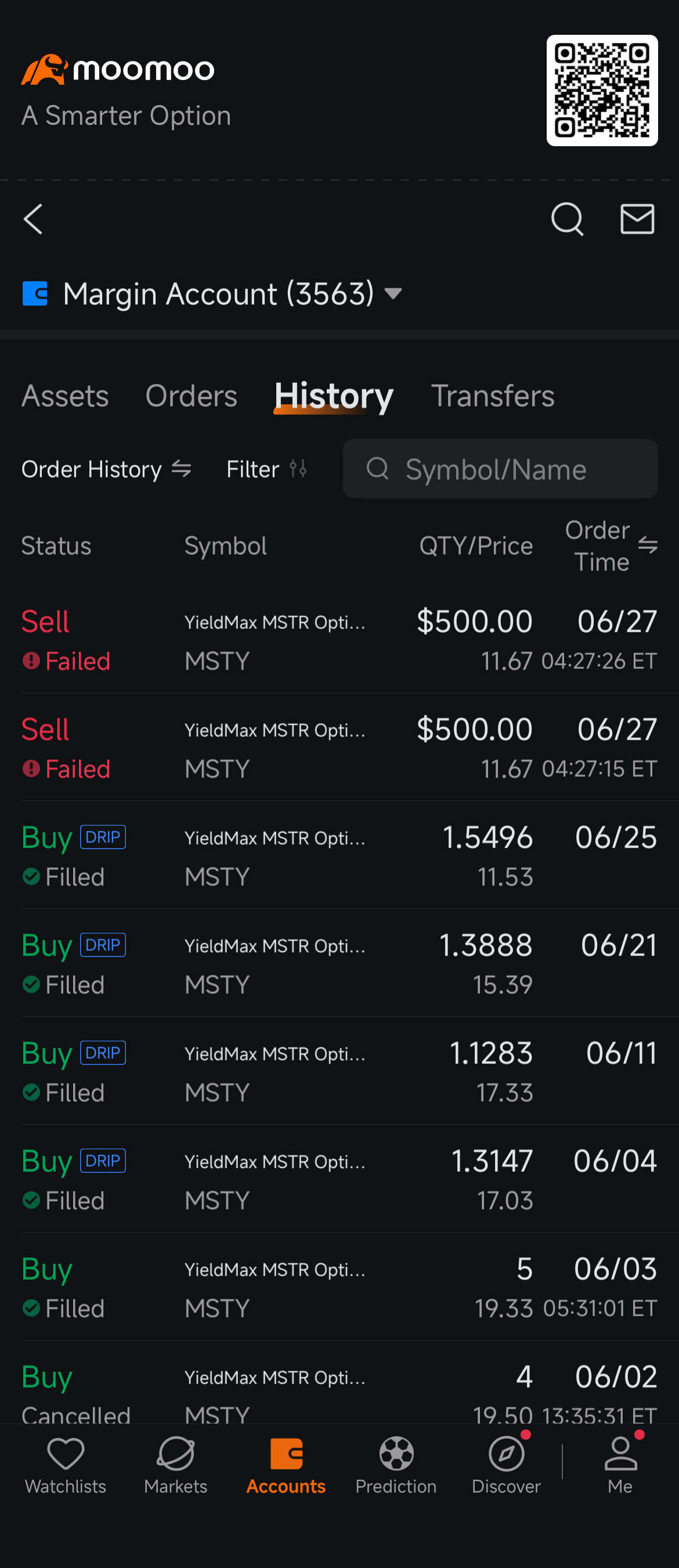
Task: Switch to the Transfers tab
Action: (x=493, y=396)
